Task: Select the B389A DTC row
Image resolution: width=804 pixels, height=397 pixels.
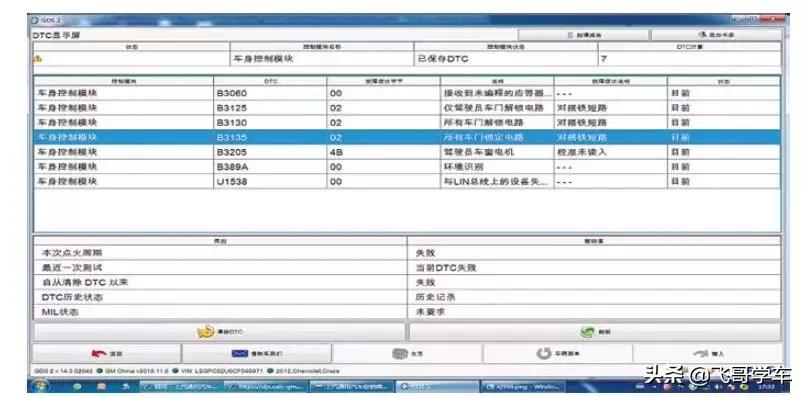Action: pyautogui.click(x=407, y=167)
